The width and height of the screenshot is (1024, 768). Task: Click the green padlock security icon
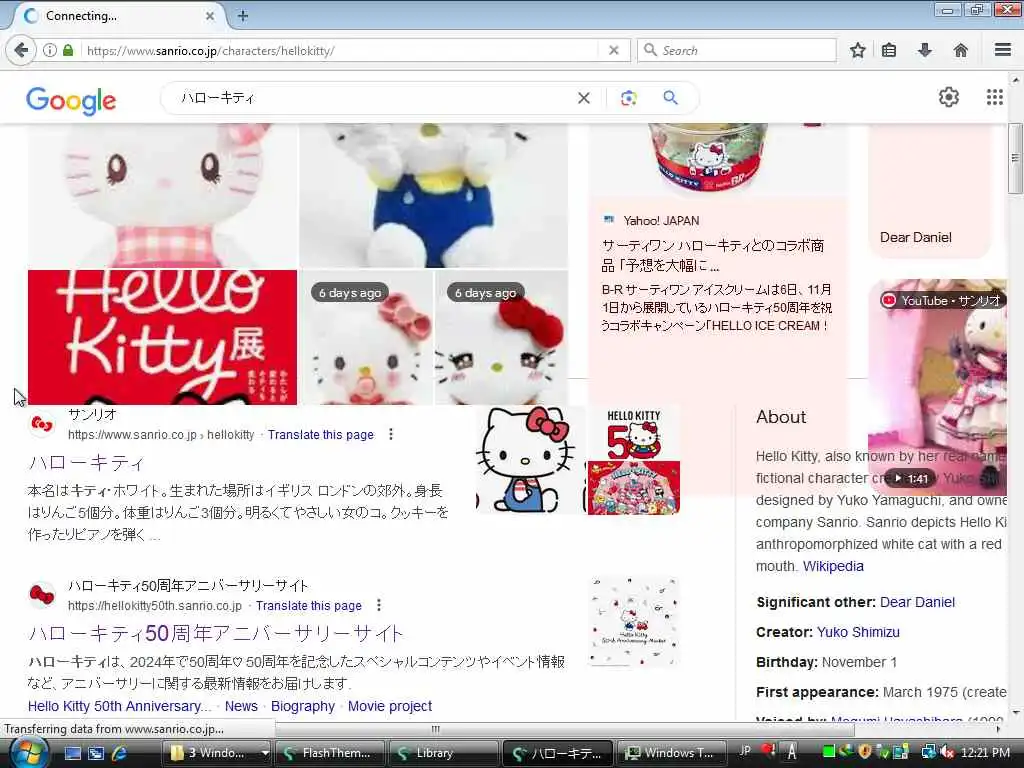[x=68, y=50]
